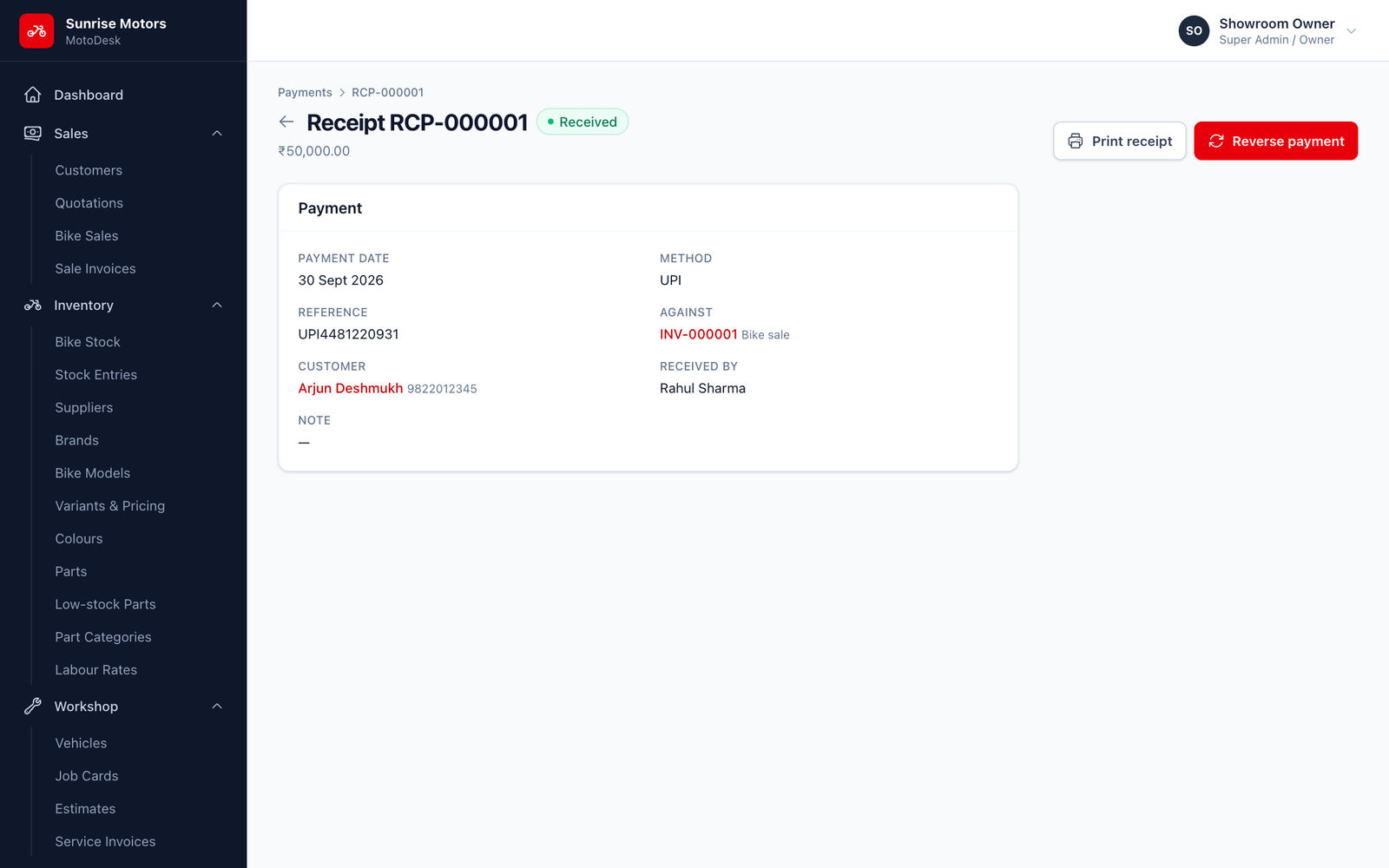Click the Reverse payment button
Screen dimensions: 1389x868
(1276, 141)
